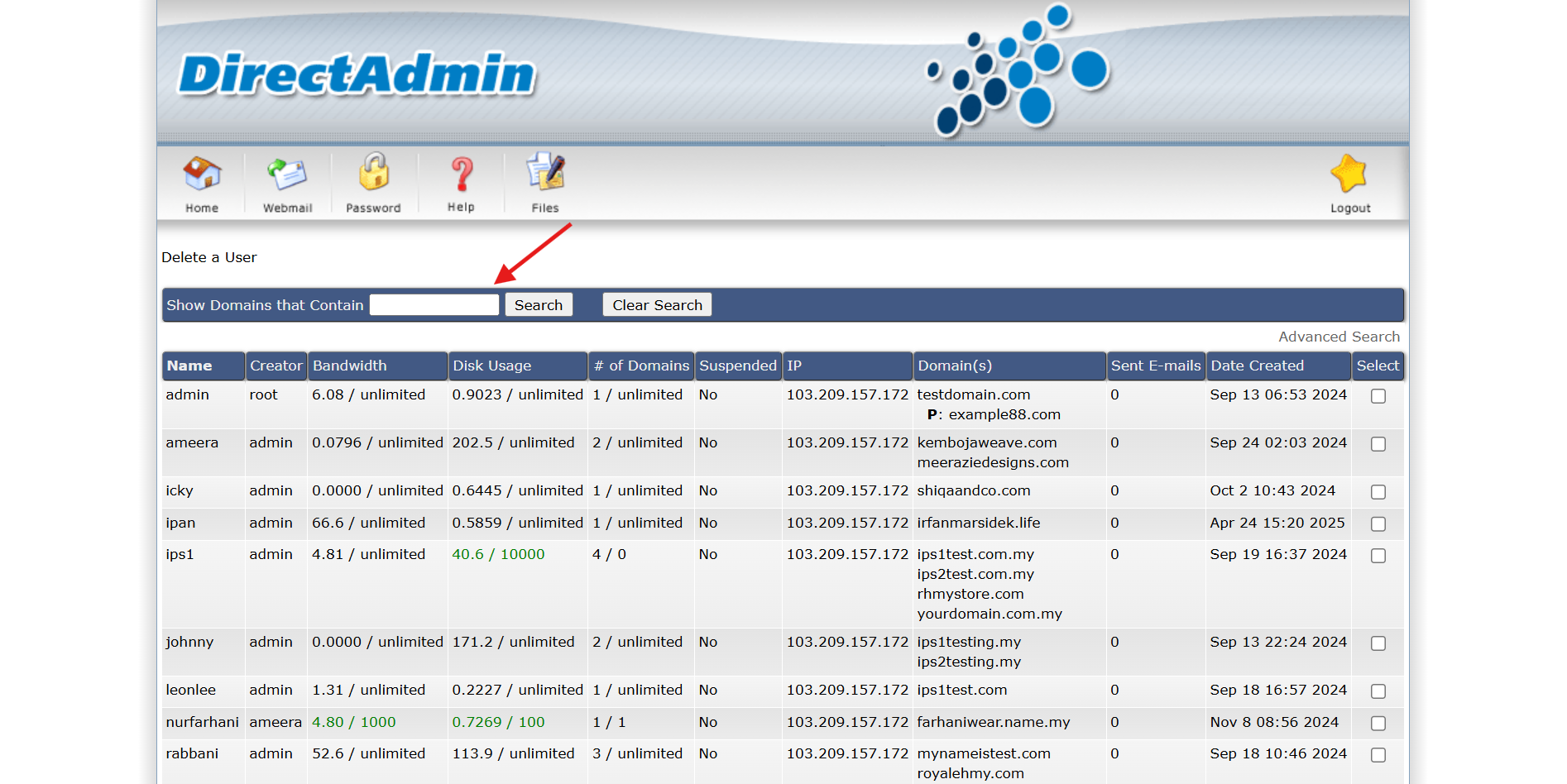Focus the domain search text field
The height and width of the screenshot is (784, 1567).
point(434,305)
